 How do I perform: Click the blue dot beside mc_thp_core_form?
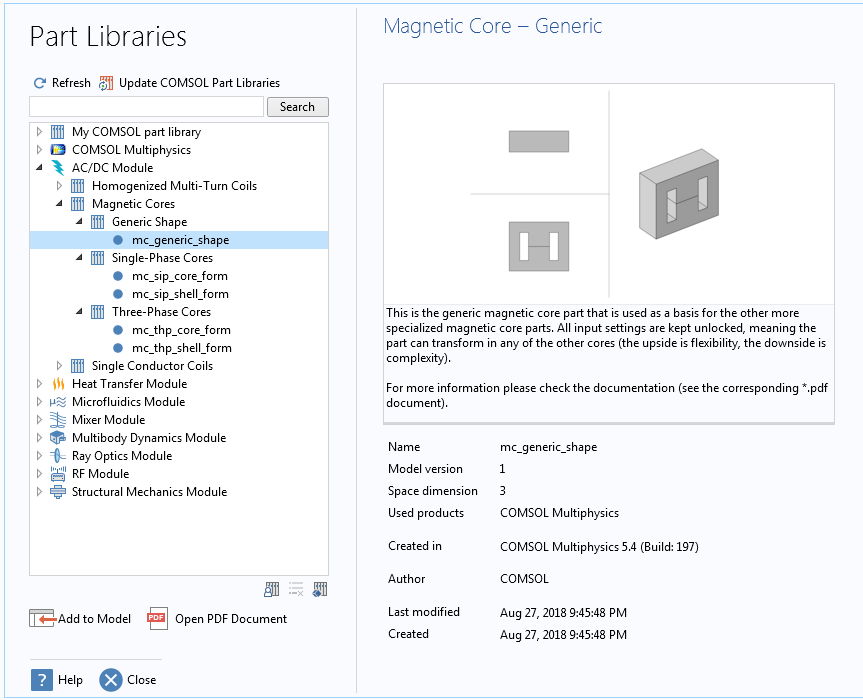pos(118,330)
